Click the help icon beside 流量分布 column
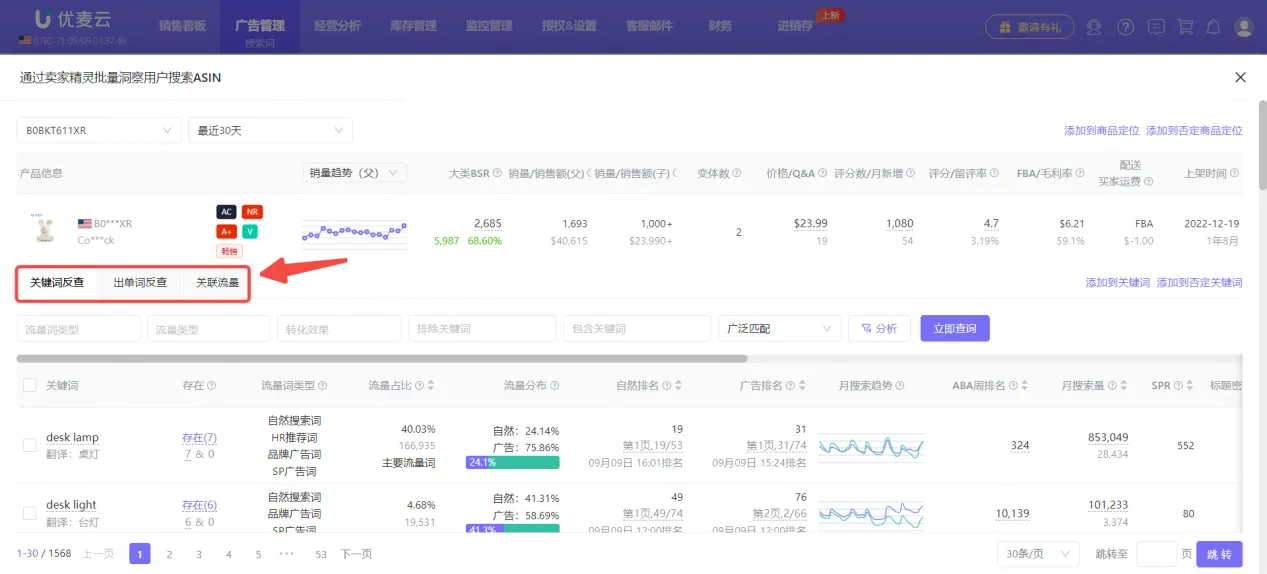 pos(554,385)
